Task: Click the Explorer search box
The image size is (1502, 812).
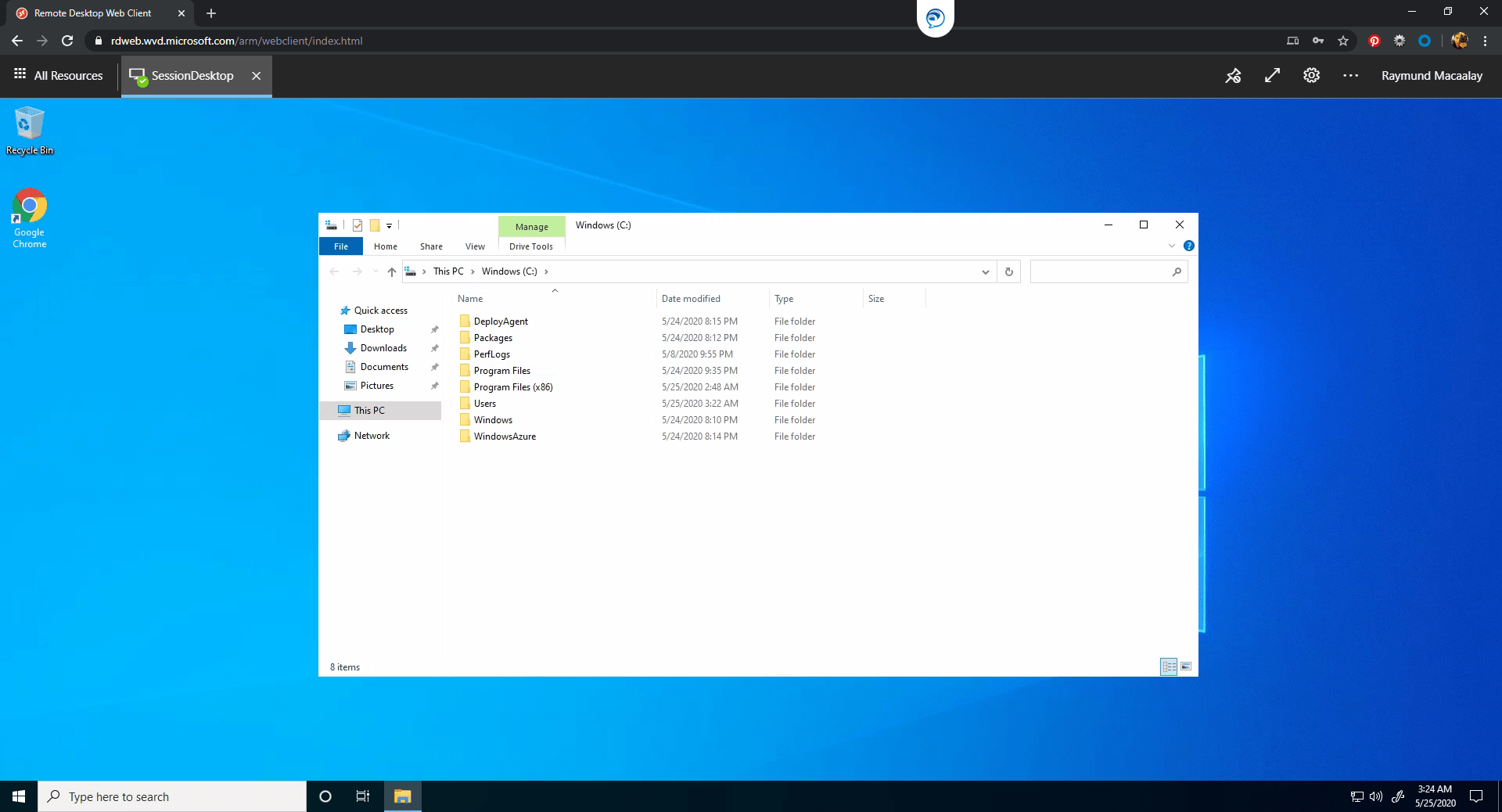Action: tap(1103, 271)
